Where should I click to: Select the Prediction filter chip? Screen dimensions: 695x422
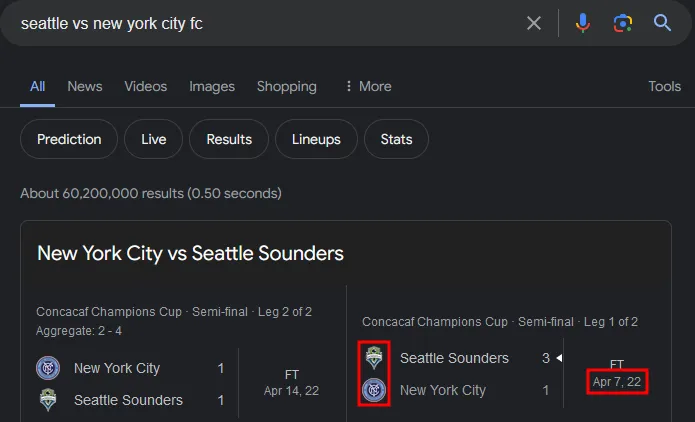pyautogui.click(x=69, y=139)
